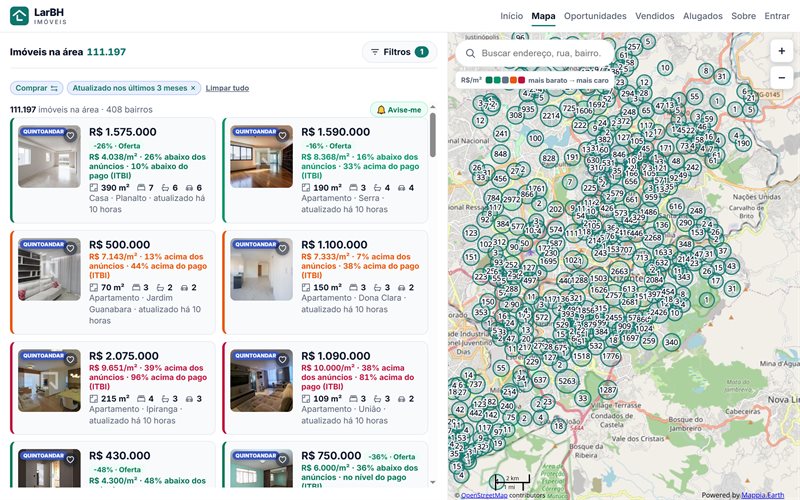Screen dimensions: 800x500
Task: Open the 1287 cluster marker
Action: click(608, 390)
